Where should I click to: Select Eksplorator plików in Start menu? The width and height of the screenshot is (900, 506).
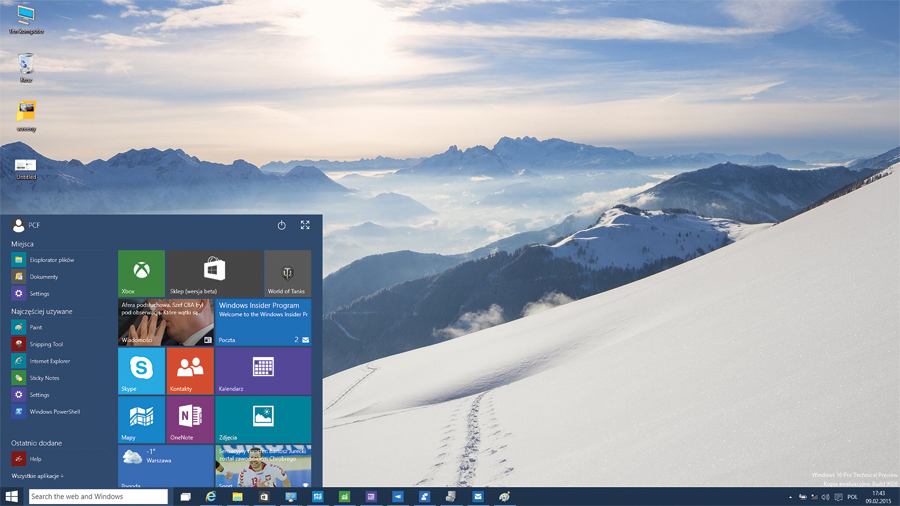click(x=51, y=260)
